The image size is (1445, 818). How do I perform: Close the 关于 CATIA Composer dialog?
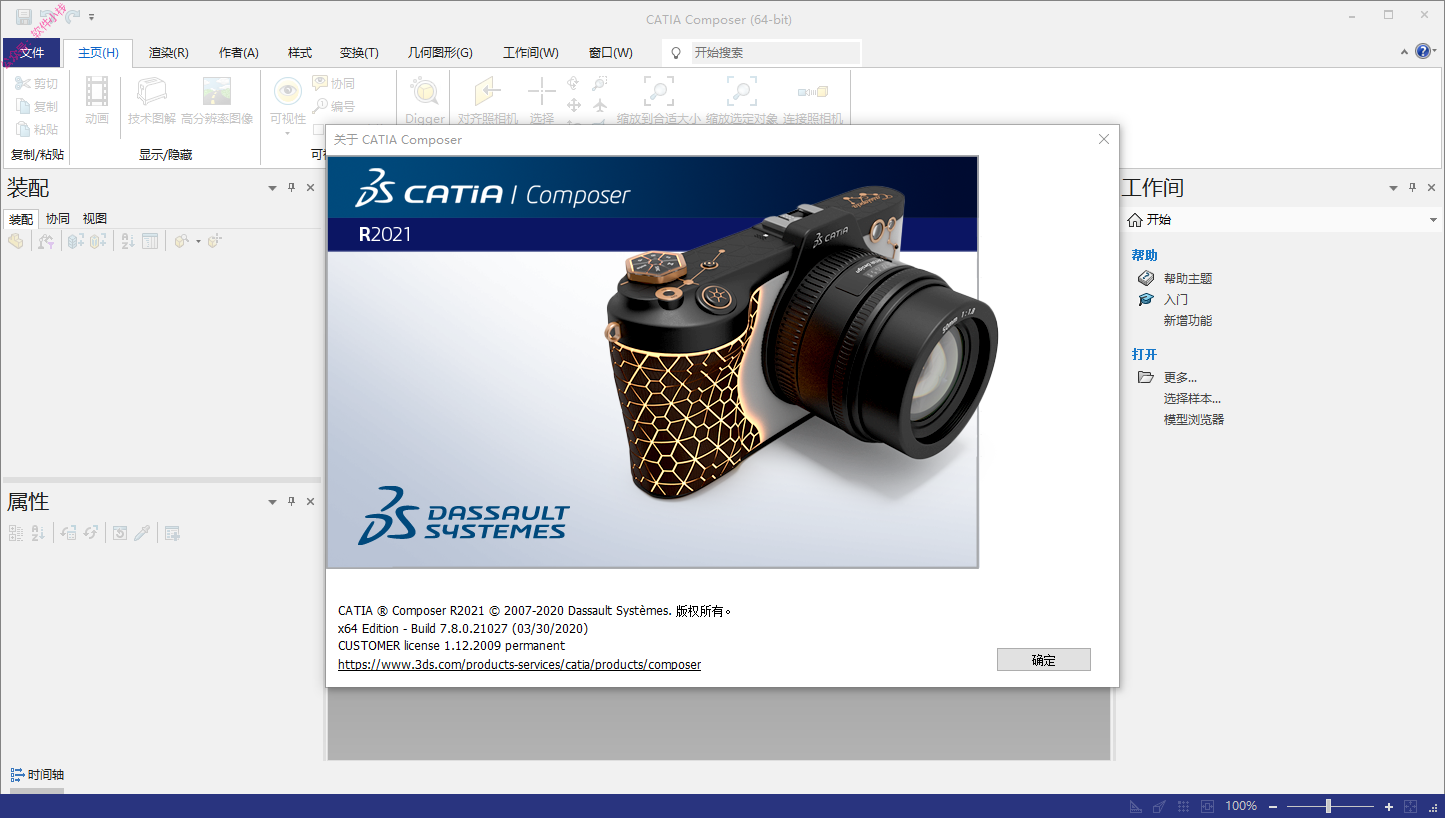click(x=1104, y=139)
